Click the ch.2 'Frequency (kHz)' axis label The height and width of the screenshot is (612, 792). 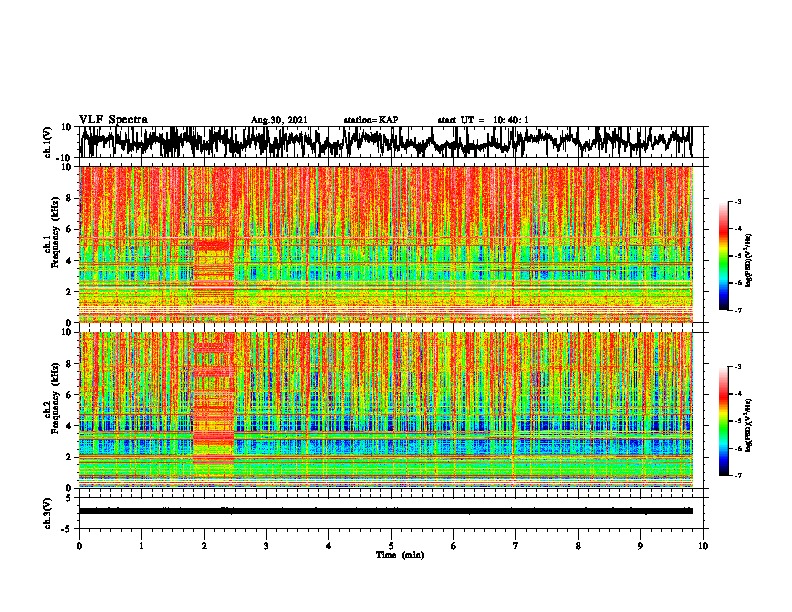pyautogui.click(x=55, y=398)
